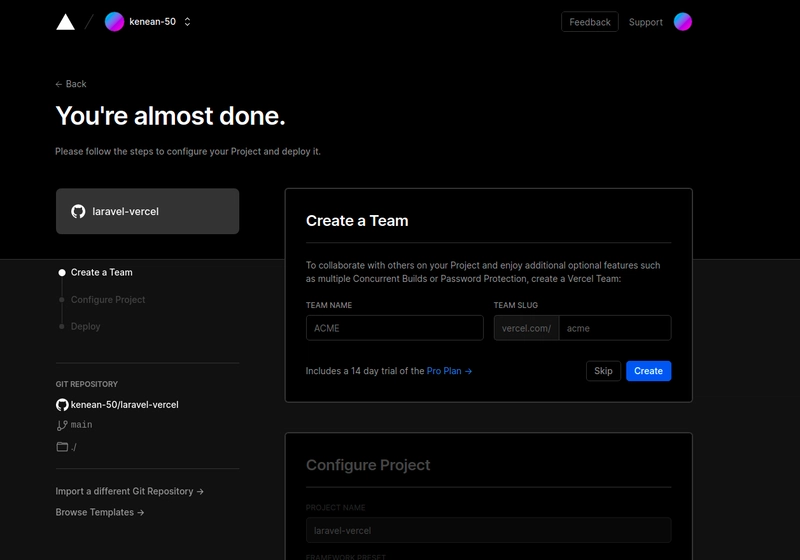Focus the Team Name input field
800x560 pixels.
coord(394,328)
